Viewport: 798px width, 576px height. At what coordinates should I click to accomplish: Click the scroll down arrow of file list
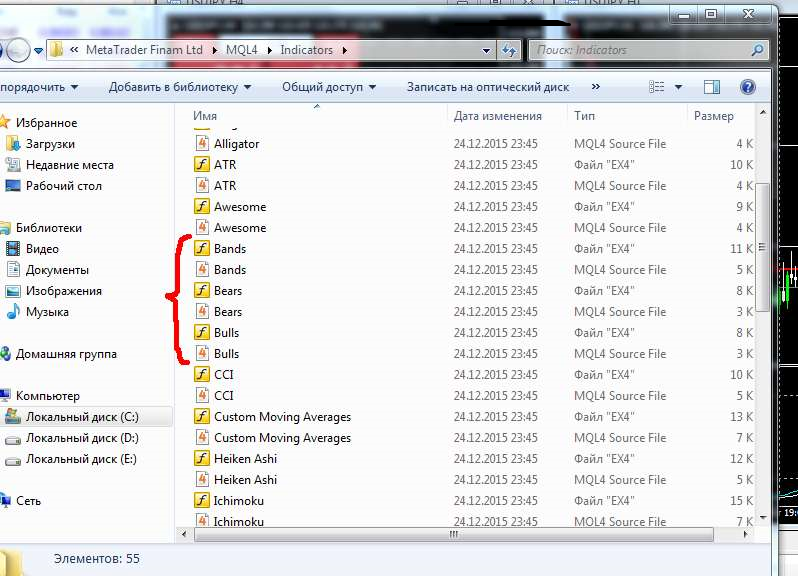(763, 517)
